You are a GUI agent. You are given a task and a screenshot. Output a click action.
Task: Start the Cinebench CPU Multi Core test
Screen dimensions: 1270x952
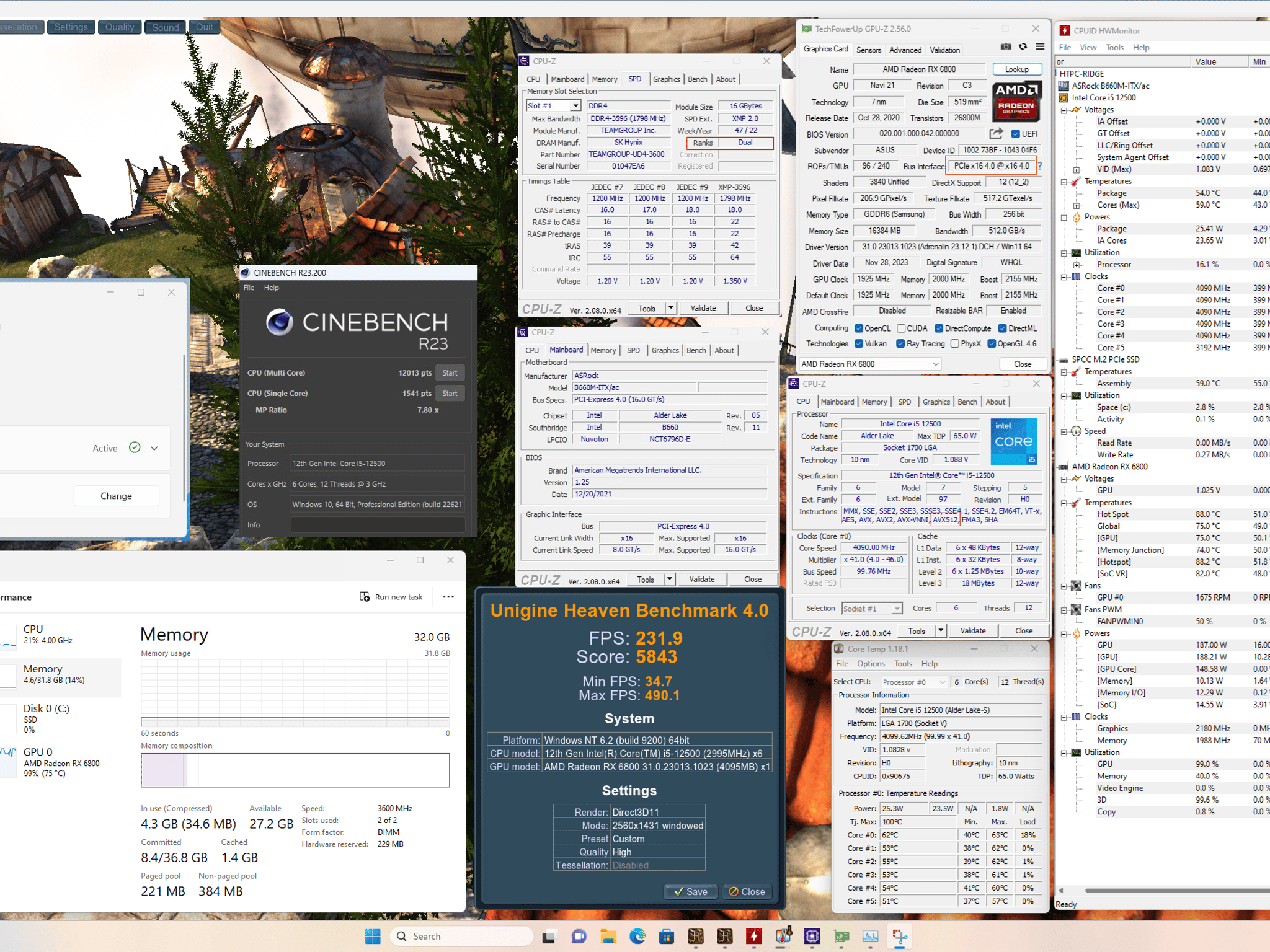[450, 373]
